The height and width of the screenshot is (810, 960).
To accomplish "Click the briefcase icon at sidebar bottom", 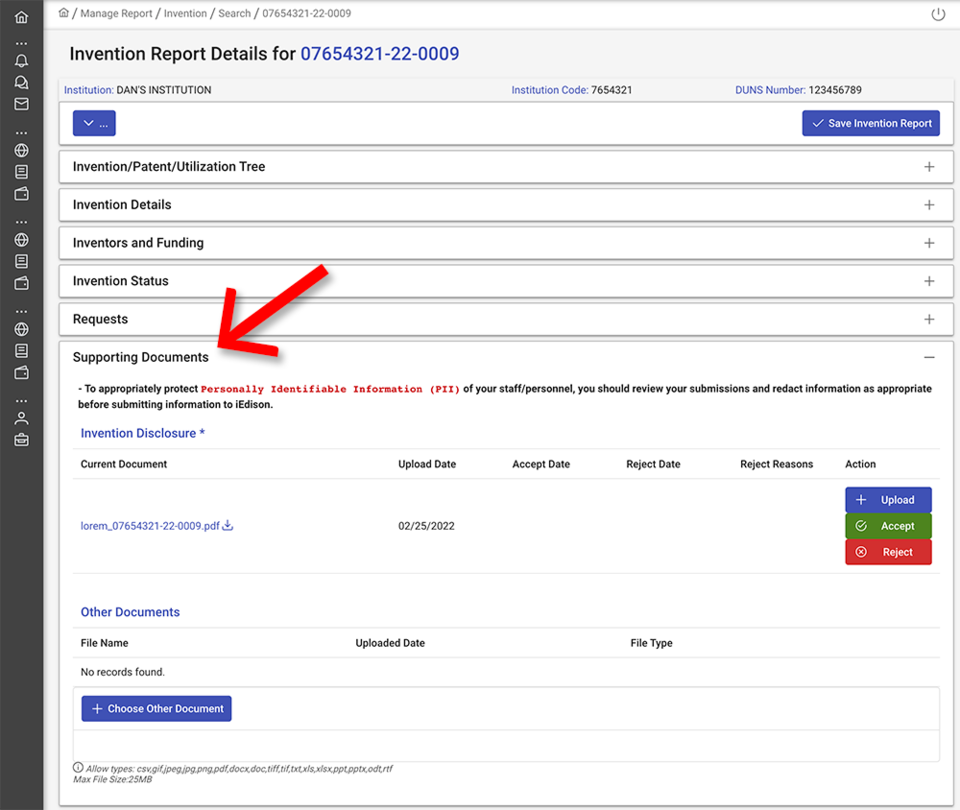I will [21, 438].
